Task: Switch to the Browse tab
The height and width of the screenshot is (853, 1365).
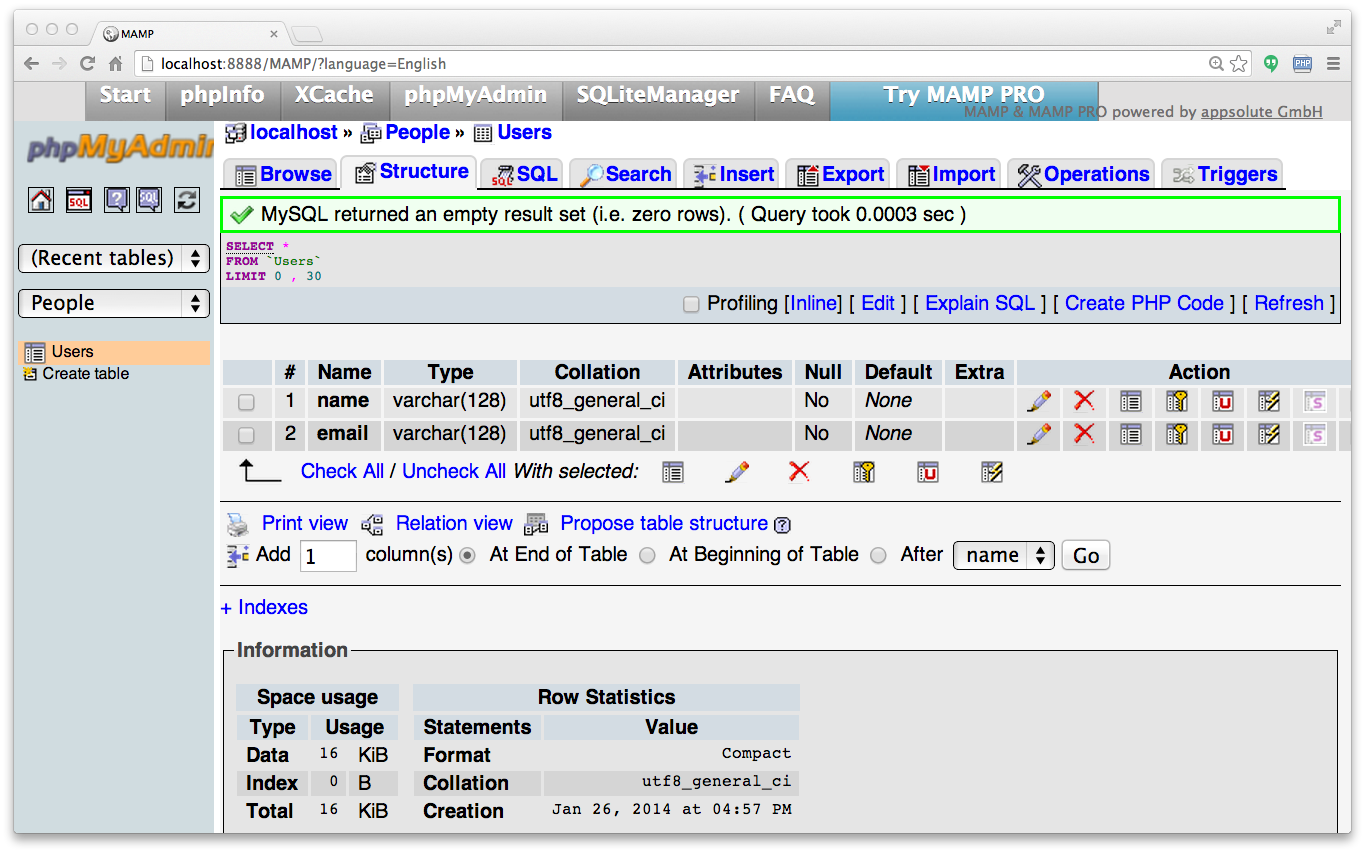Action: tap(283, 174)
